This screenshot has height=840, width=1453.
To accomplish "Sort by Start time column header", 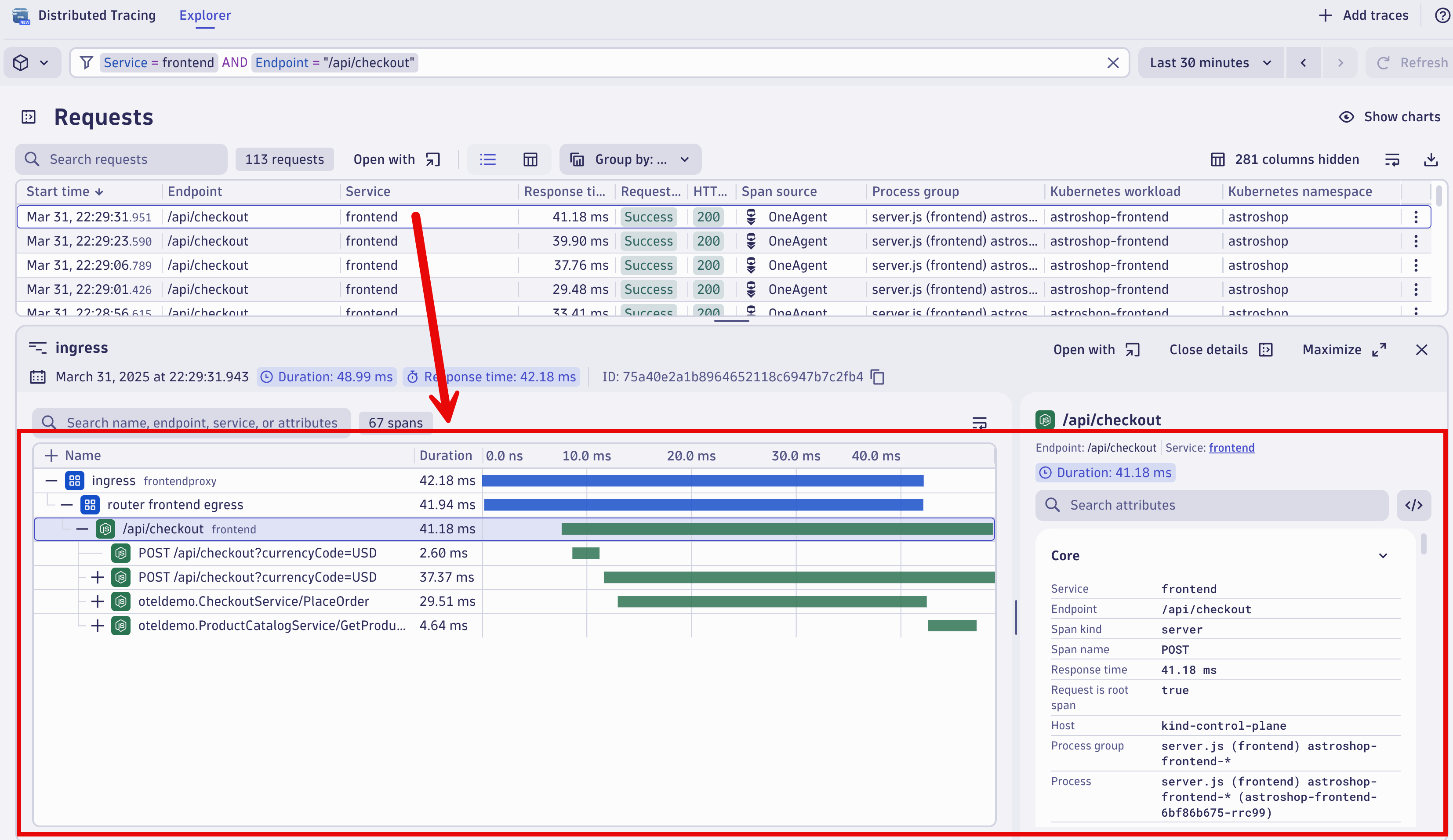I will (65, 192).
